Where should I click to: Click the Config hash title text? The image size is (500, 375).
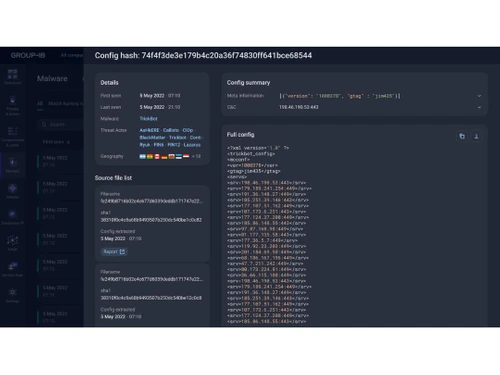(203, 55)
